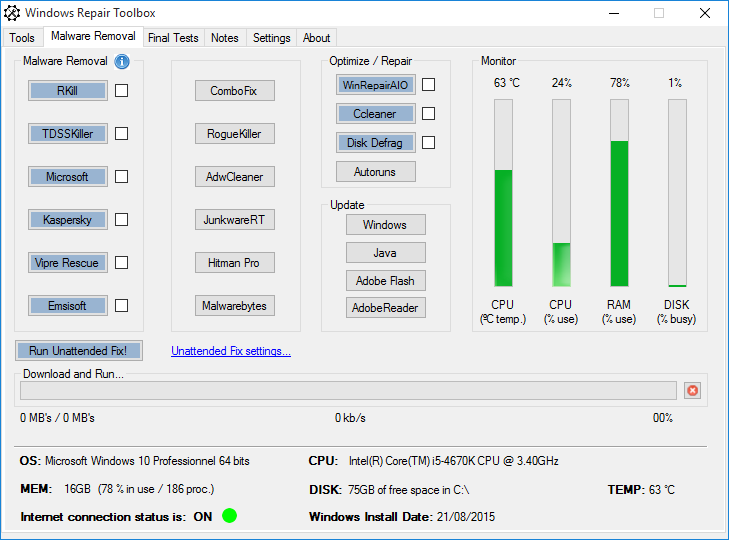Enable the RKill checkbox
The image size is (729, 540).
(x=121, y=91)
